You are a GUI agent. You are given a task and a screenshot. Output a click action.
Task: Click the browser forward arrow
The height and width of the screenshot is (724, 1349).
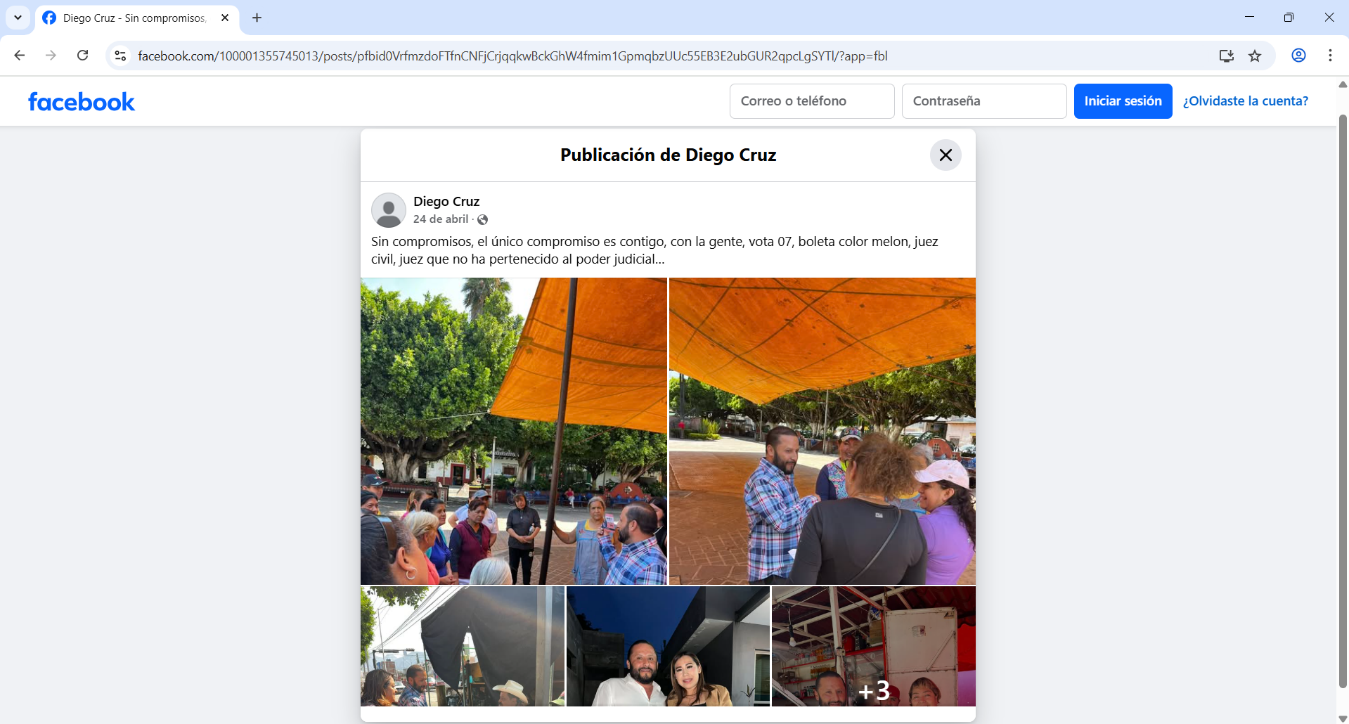point(51,56)
